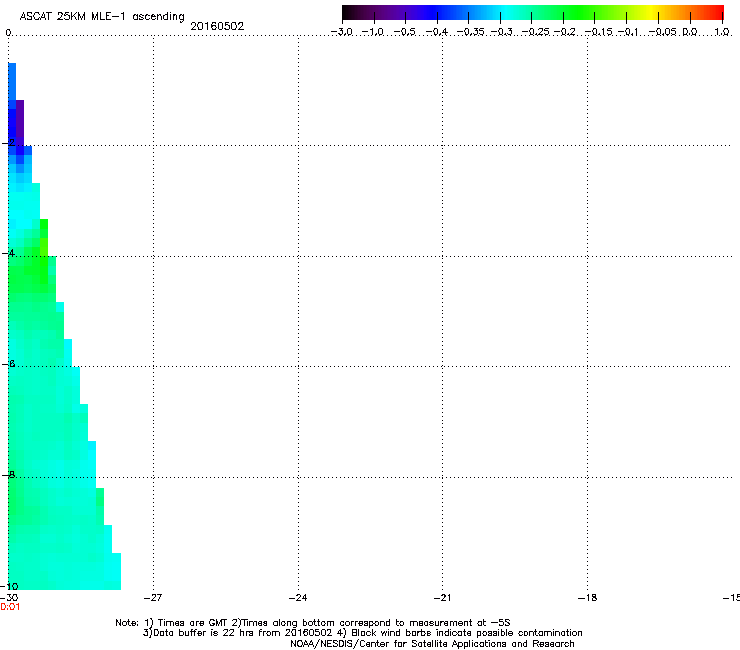This screenshot has width=740, height=650.
Task: Click the -0.15 color scale label
Action: click(599, 32)
